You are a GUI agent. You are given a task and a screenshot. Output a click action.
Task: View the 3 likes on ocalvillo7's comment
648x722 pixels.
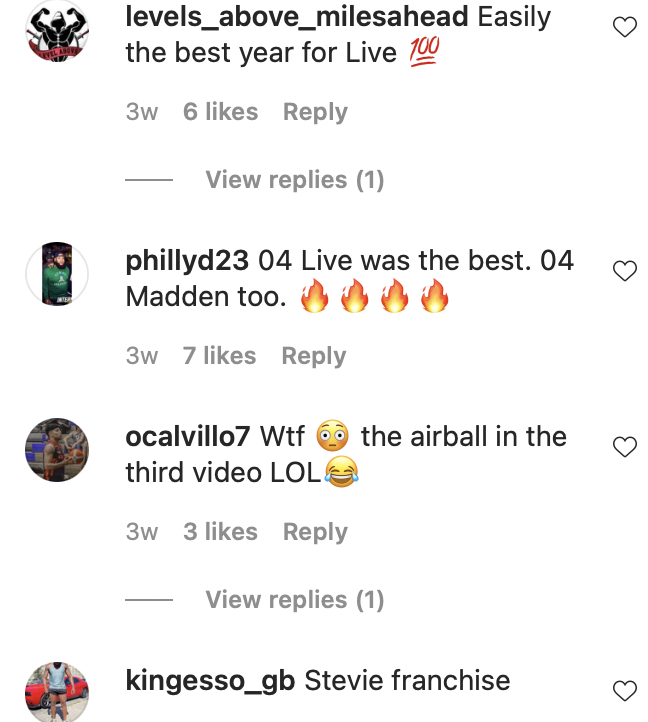pyautogui.click(x=220, y=532)
